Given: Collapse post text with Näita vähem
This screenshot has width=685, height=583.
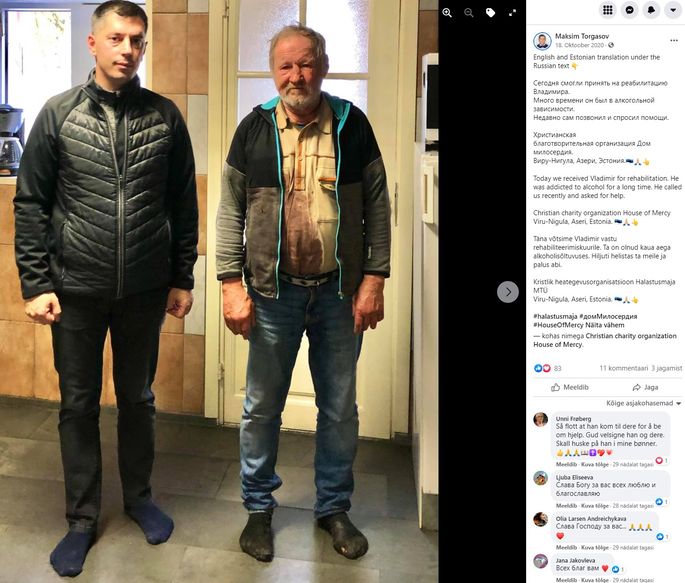Looking at the screenshot, I should click(x=605, y=325).
